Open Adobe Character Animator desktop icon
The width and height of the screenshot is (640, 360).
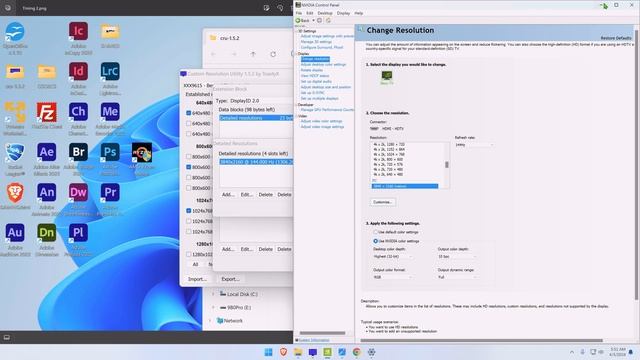tap(78, 118)
